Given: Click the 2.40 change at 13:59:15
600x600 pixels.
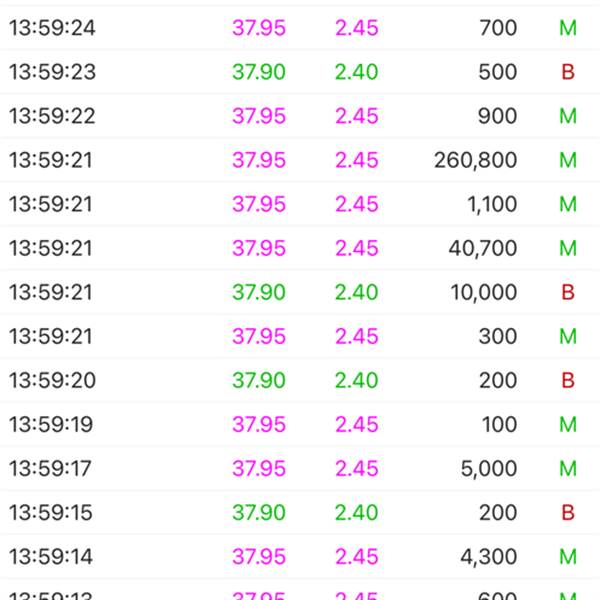Looking at the screenshot, I should [x=357, y=512].
